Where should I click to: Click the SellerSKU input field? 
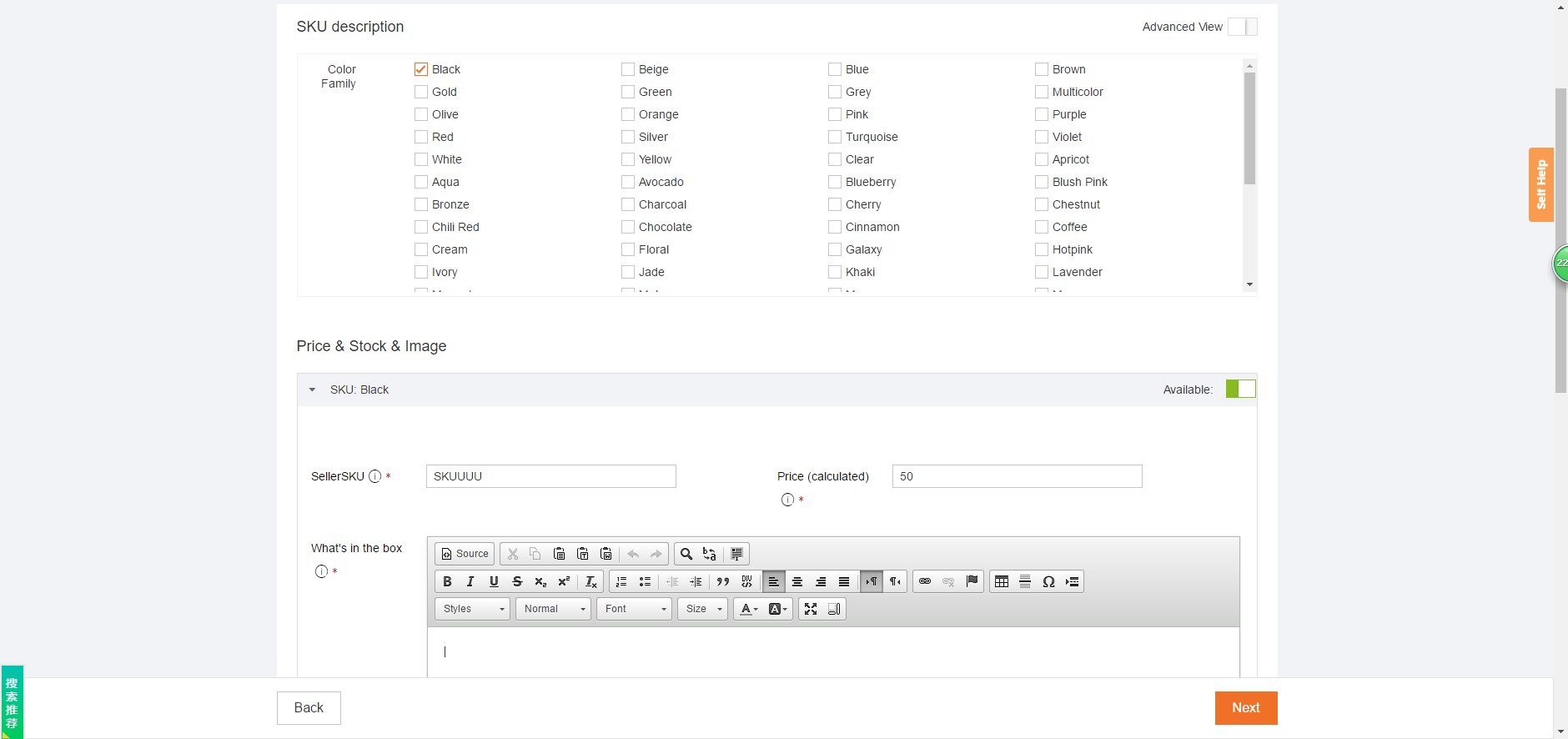(x=550, y=476)
